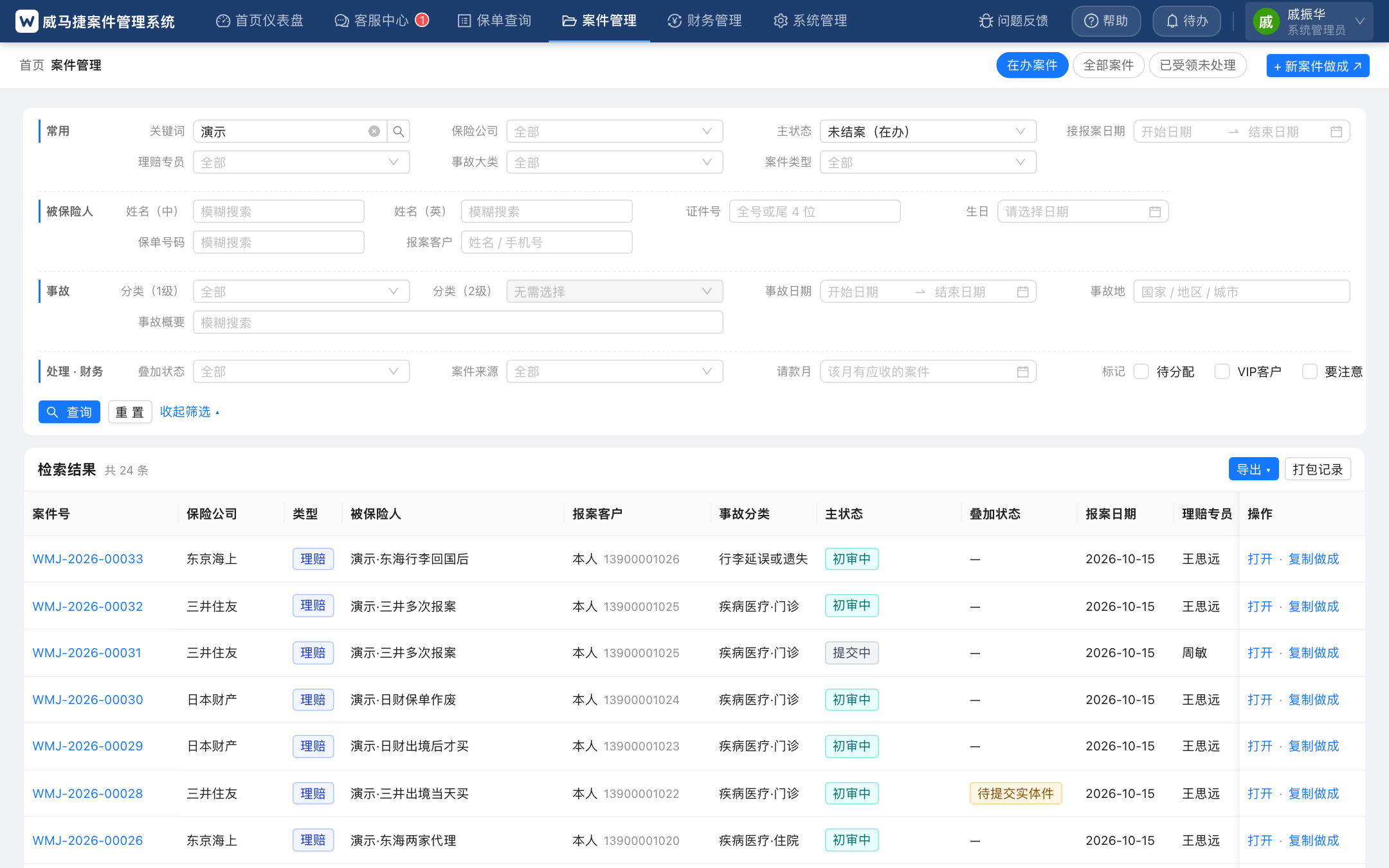
Task: Open the calendar icon for 接报案日期
Action: pos(1336,131)
